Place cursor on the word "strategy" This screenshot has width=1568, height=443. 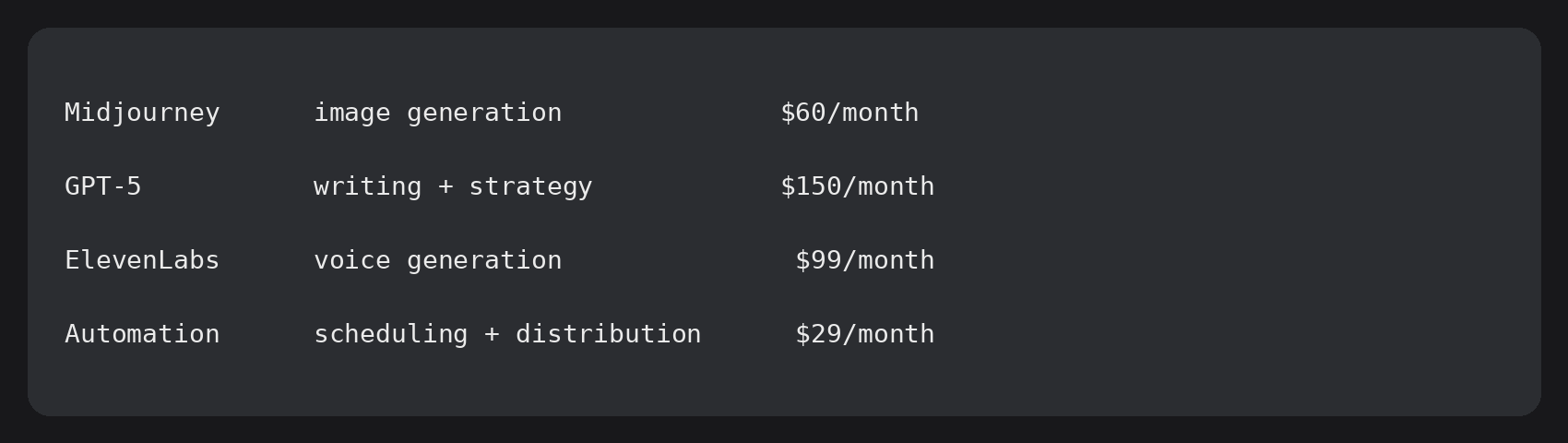point(530,187)
